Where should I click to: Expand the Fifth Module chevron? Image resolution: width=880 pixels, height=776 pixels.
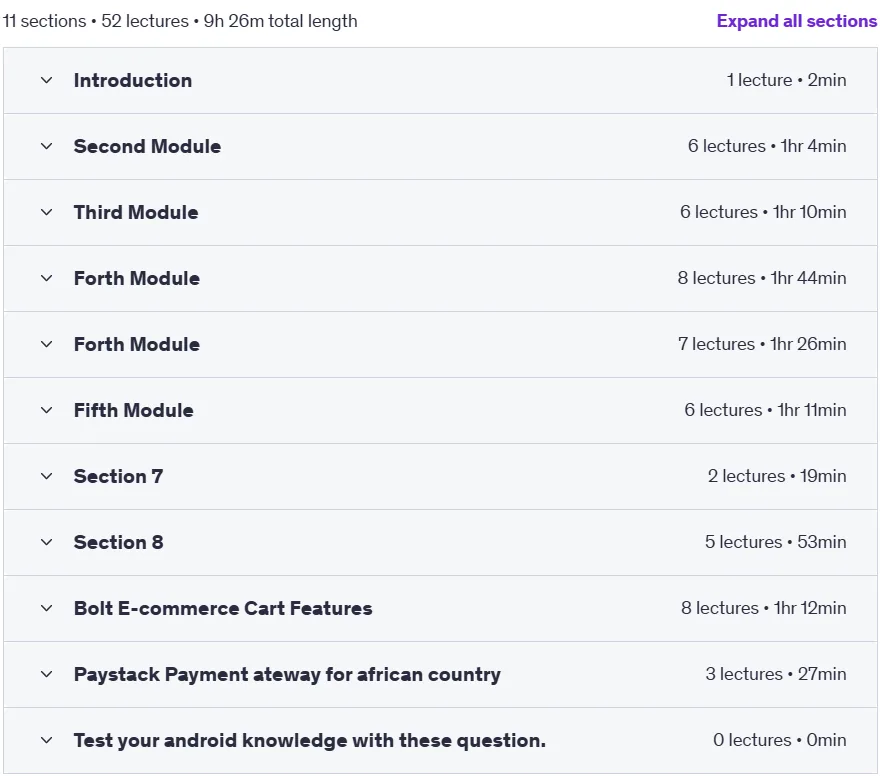pyautogui.click(x=47, y=410)
